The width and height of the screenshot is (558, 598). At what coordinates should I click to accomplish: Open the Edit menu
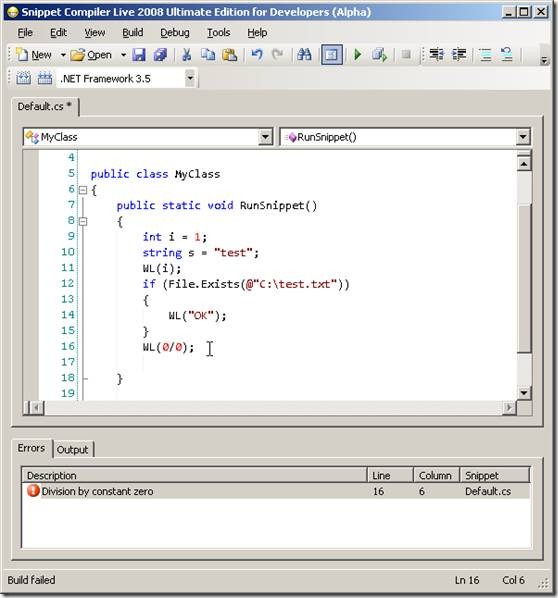click(58, 33)
